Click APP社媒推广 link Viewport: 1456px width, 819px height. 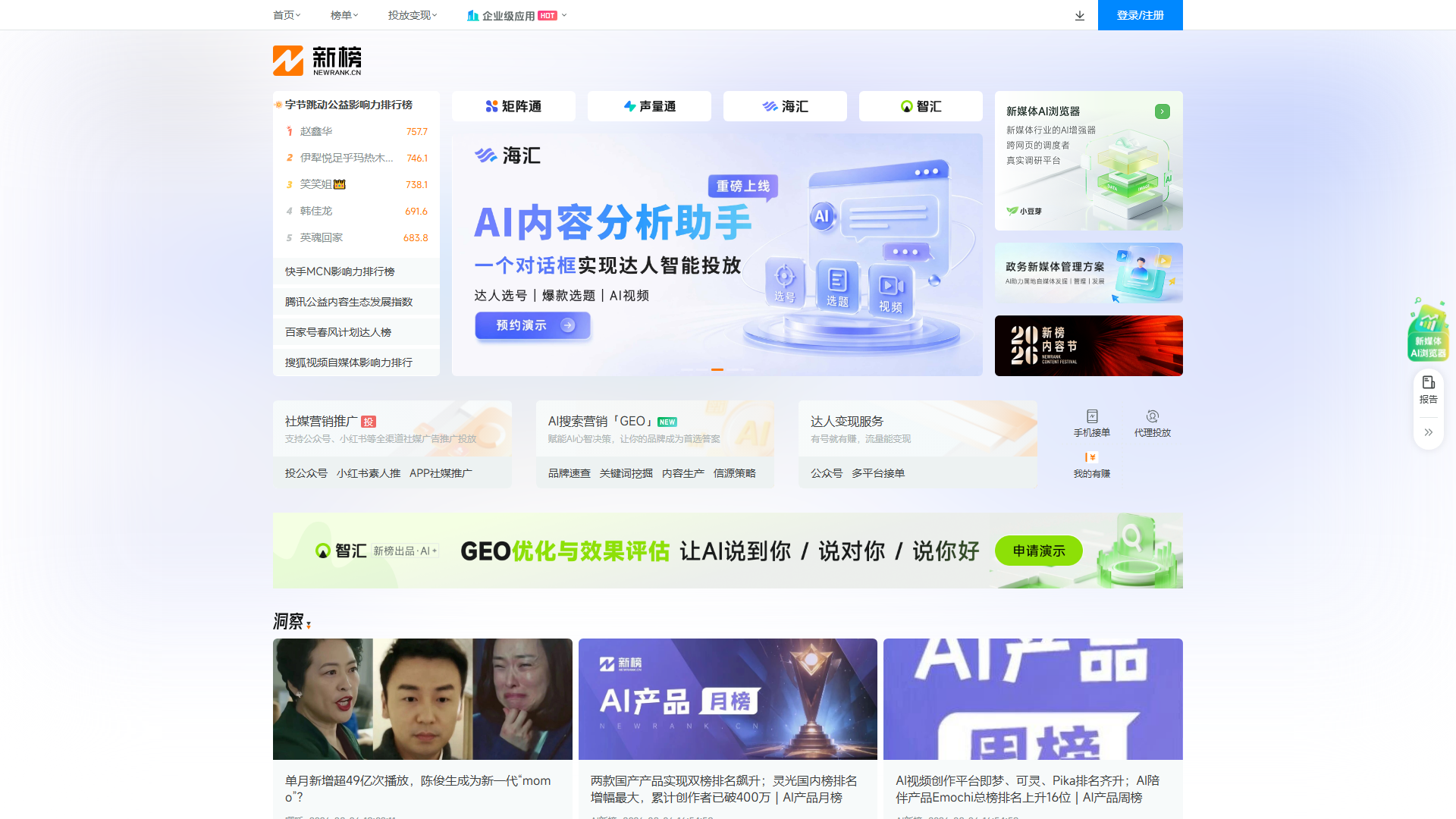(441, 473)
